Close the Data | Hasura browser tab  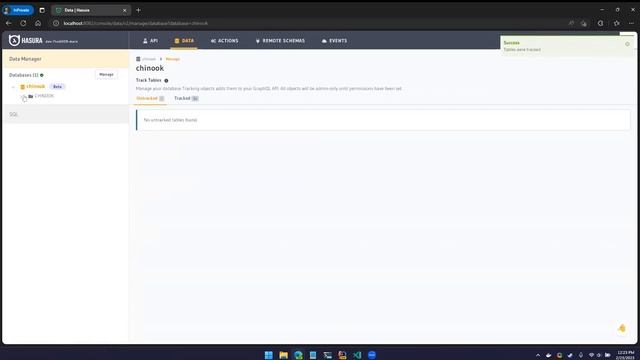(x=124, y=10)
